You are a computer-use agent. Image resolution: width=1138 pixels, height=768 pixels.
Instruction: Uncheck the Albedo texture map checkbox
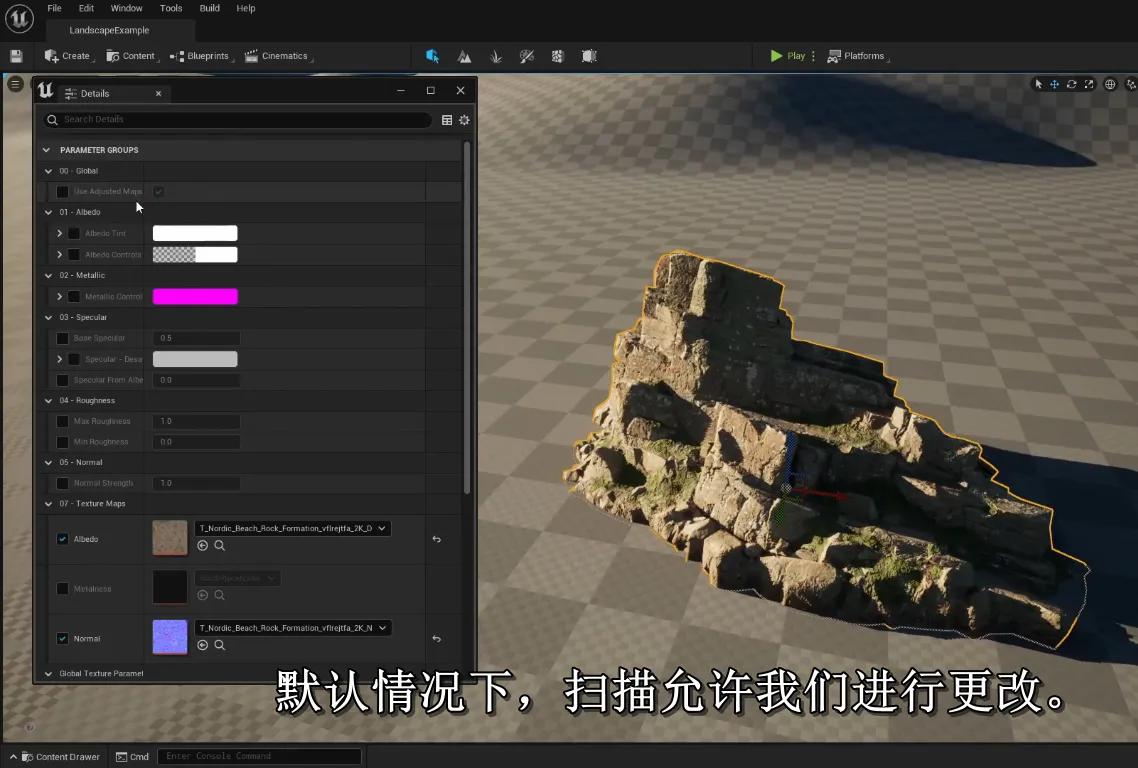63,539
